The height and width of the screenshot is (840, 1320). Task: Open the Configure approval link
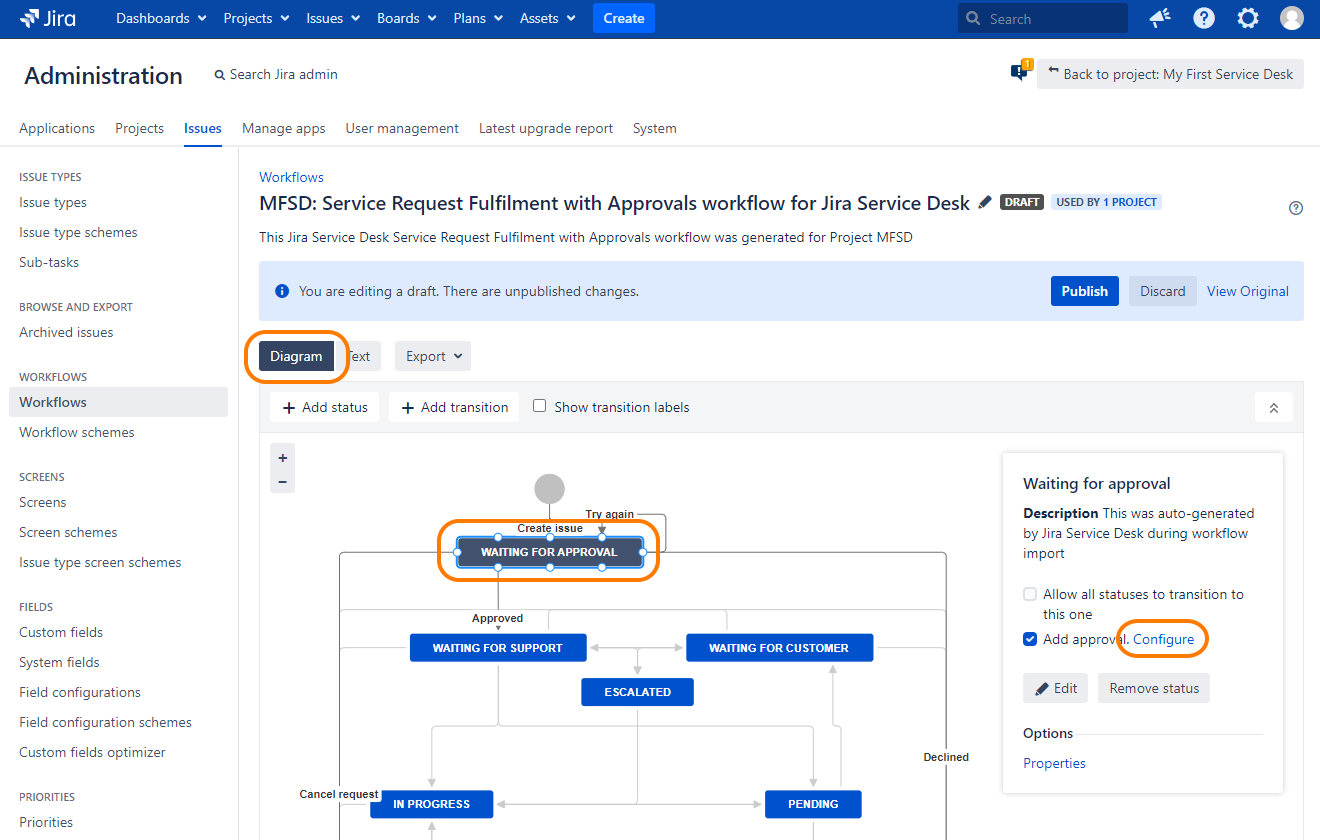(x=1163, y=639)
